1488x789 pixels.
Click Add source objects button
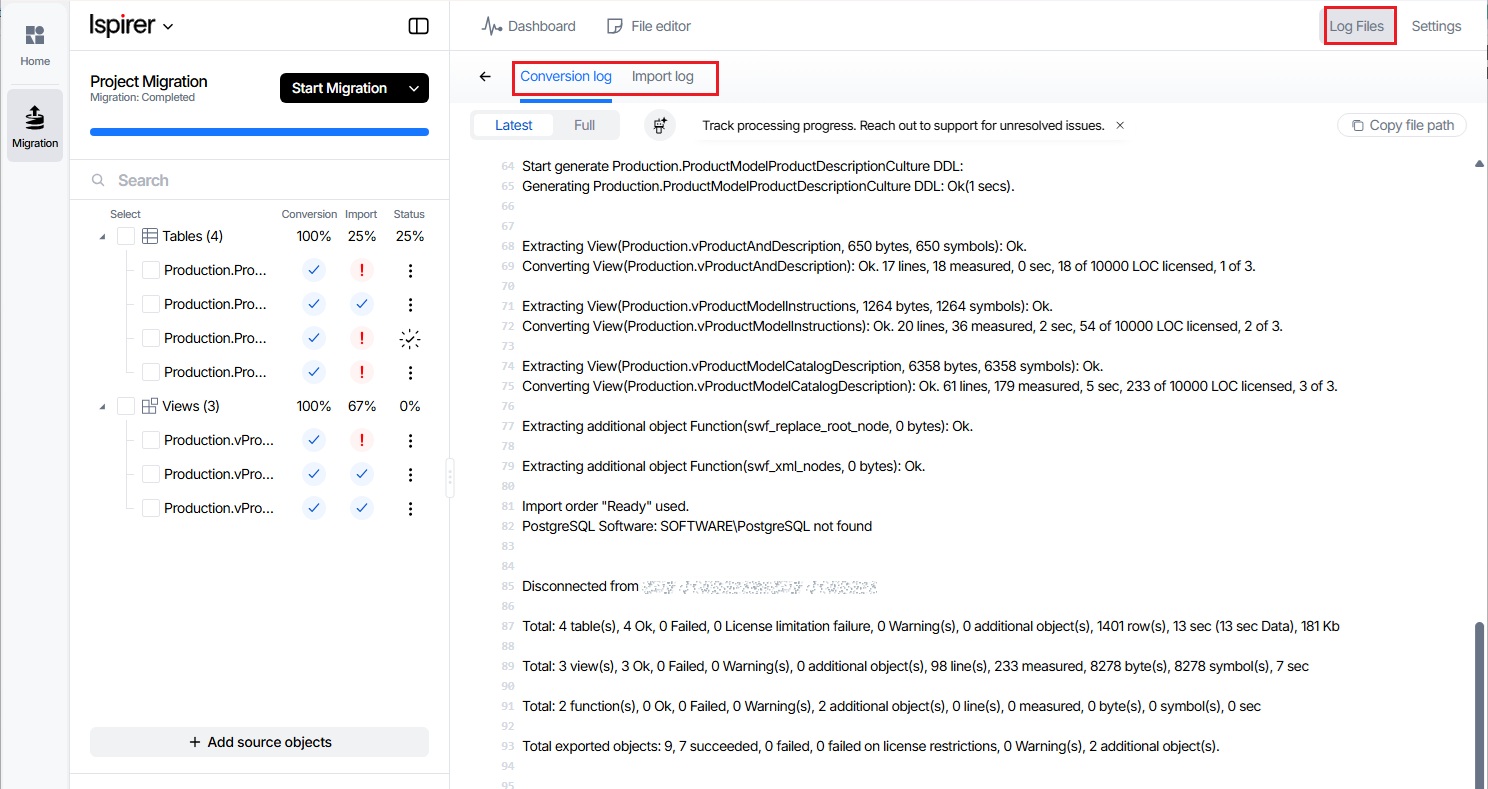click(259, 742)
